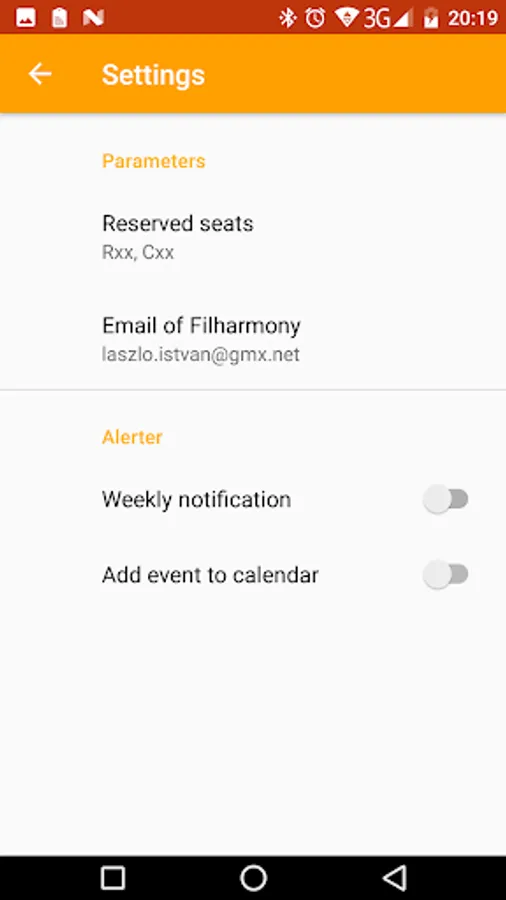Open Recent apps square button

click(113, 878)
